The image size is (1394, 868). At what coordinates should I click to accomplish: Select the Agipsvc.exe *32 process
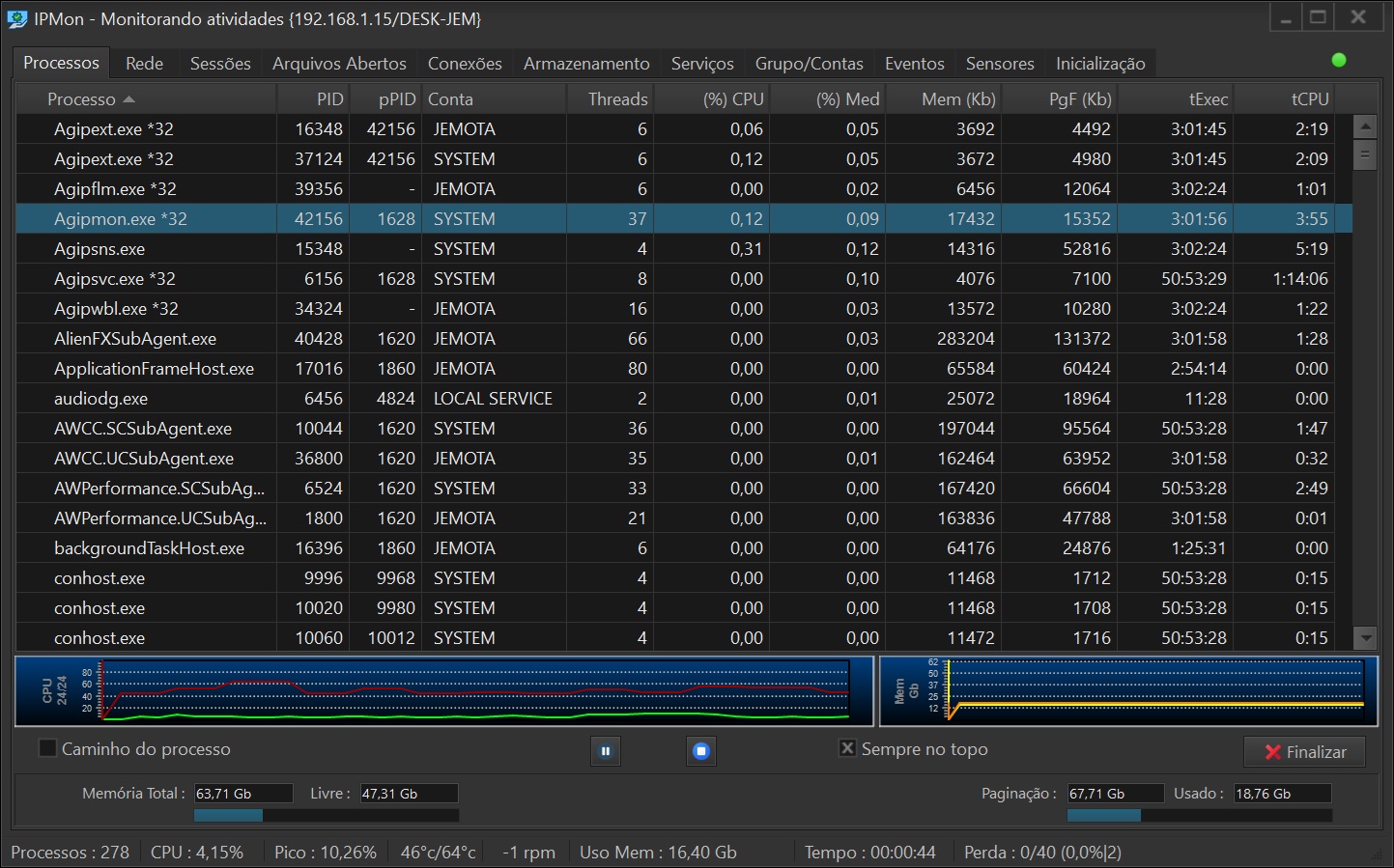684,279
